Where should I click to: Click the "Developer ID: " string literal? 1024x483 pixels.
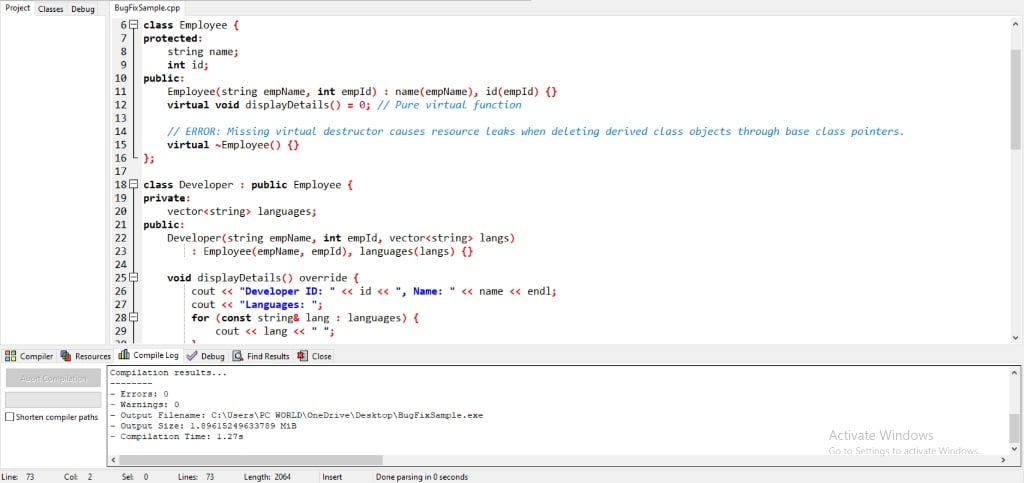pyautogui.click(x=289, y=291)
